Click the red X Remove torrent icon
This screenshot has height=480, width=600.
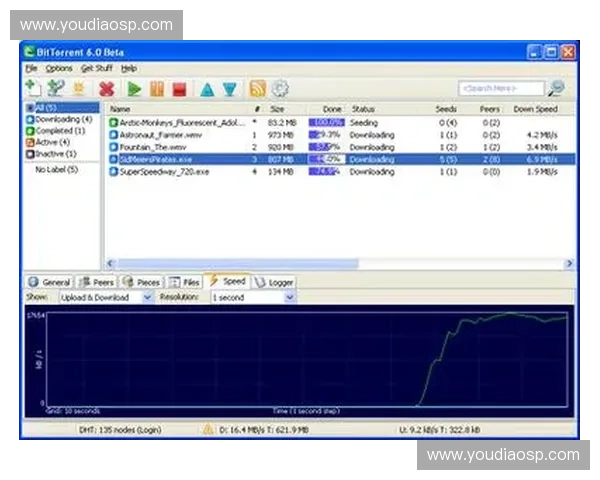107,89
